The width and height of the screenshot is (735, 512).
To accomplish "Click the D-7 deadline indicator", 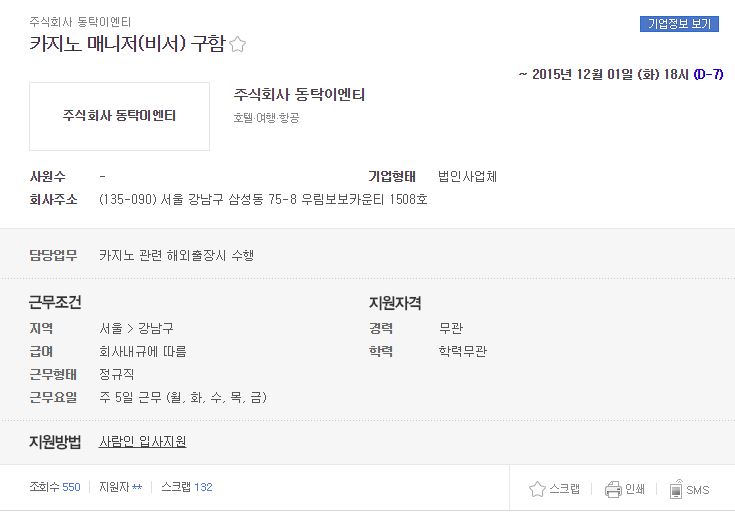I will (x=708, y=74).
